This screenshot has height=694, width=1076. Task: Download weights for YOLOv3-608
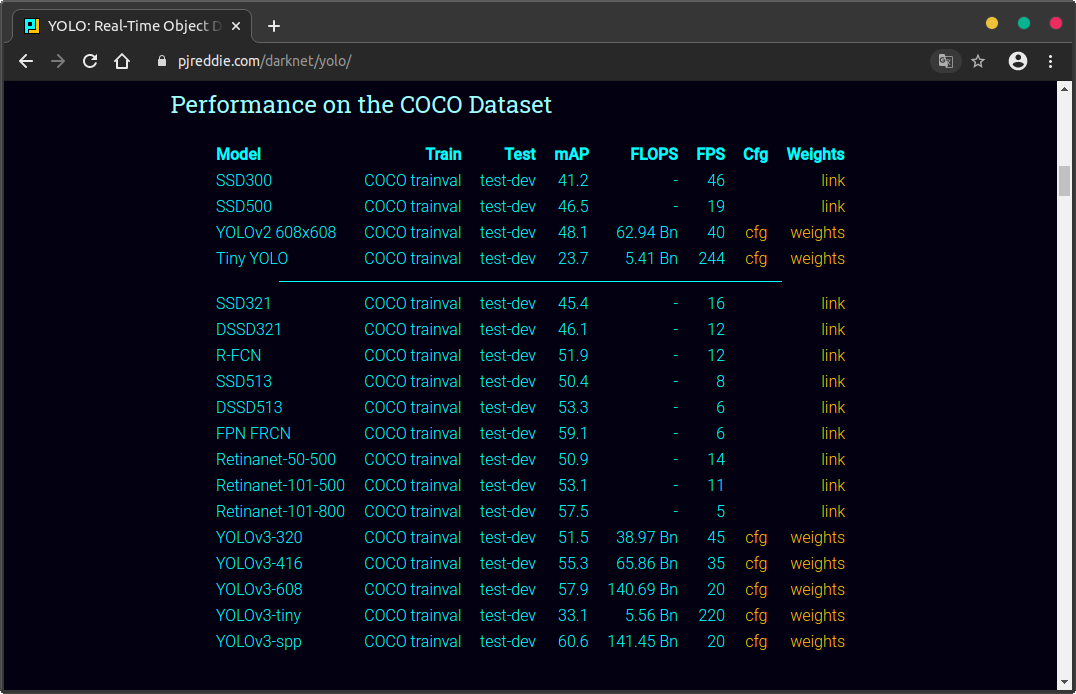click(817, 590)
